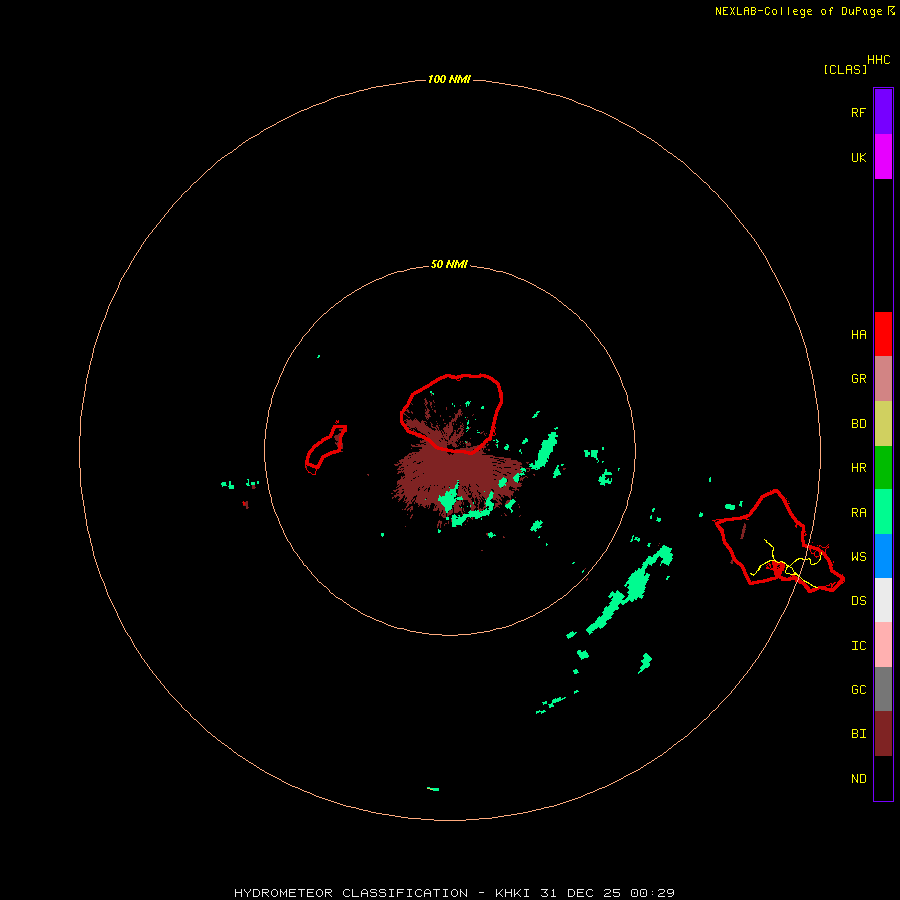Click the UK legend label
The image size is (900, 900).
coord(858,158)
